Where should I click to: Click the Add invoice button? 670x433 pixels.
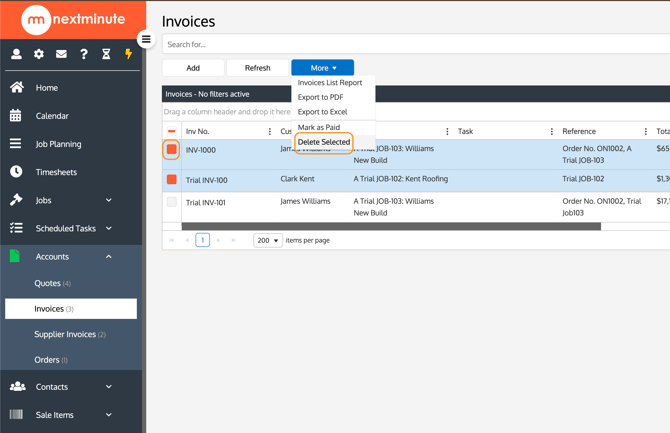tap(193, 68)
